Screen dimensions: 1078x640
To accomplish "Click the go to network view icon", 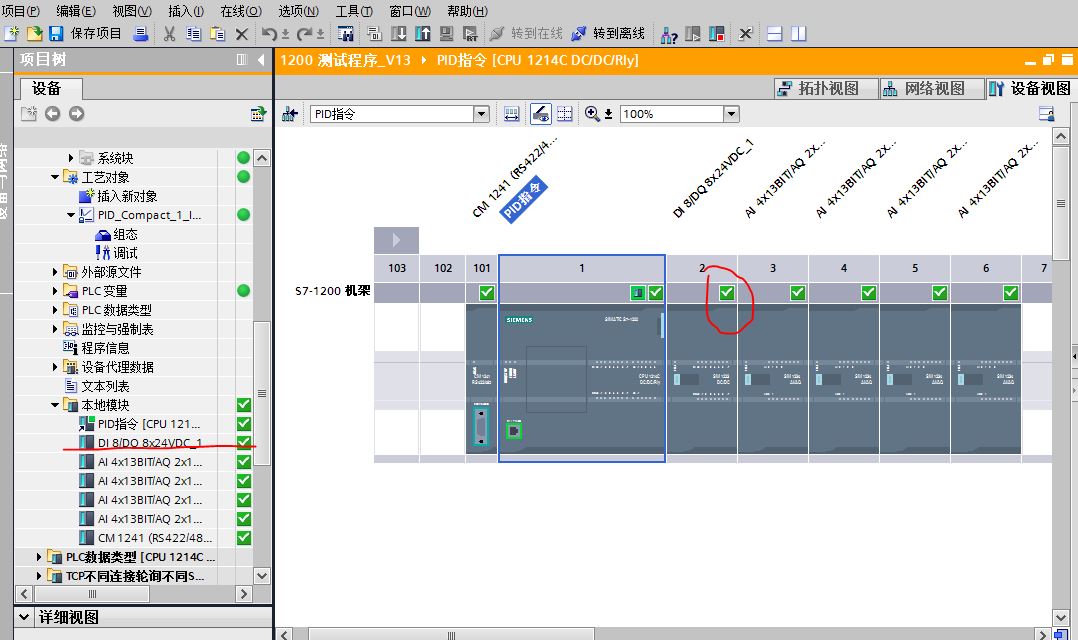I will coord(289,114).
